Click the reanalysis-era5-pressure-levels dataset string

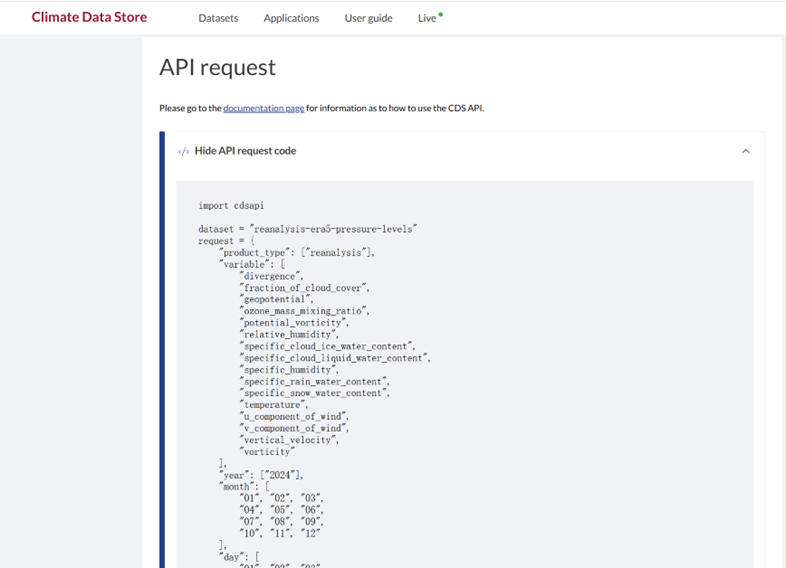click(x=334, y=229)
